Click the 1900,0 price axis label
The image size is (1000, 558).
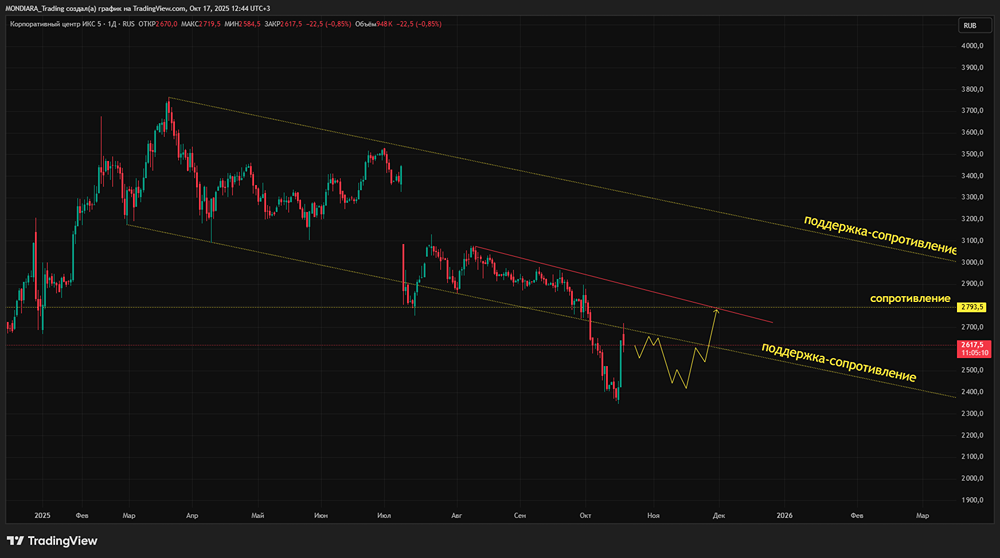(x=972, y=500)
